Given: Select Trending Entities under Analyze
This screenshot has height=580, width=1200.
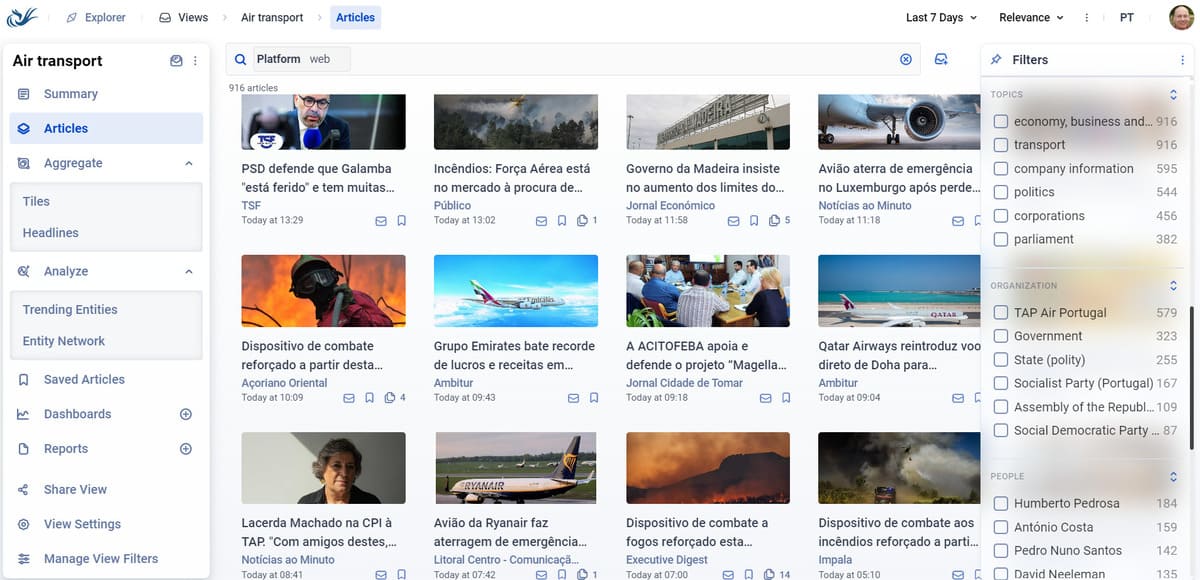Looking at the screenshot, I should pos(70,310).
